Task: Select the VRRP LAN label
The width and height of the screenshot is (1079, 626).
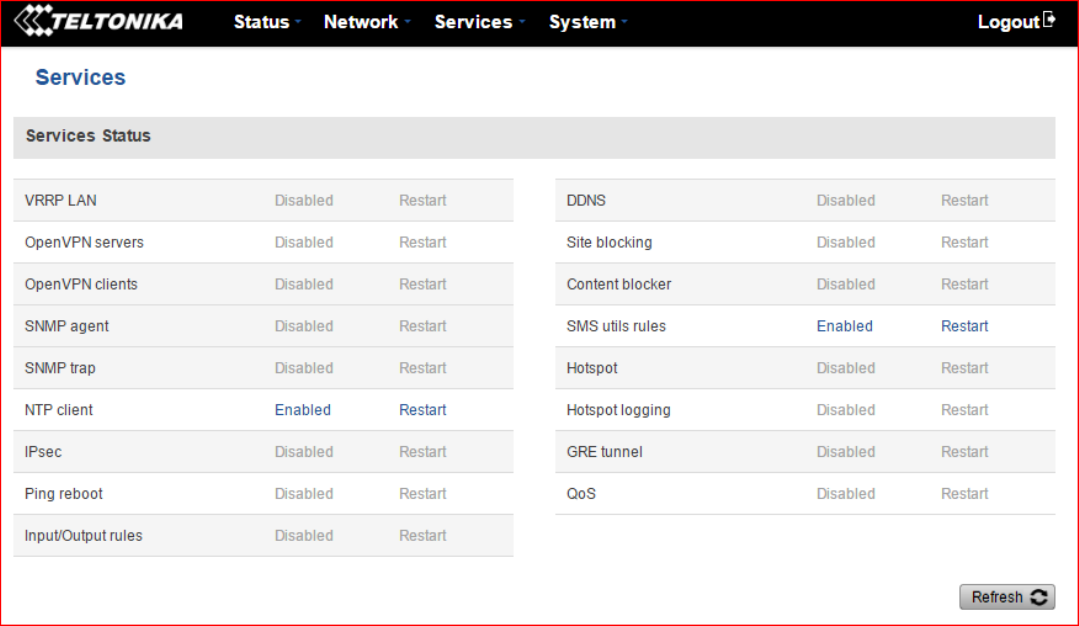Action: [x=61, y=200]
